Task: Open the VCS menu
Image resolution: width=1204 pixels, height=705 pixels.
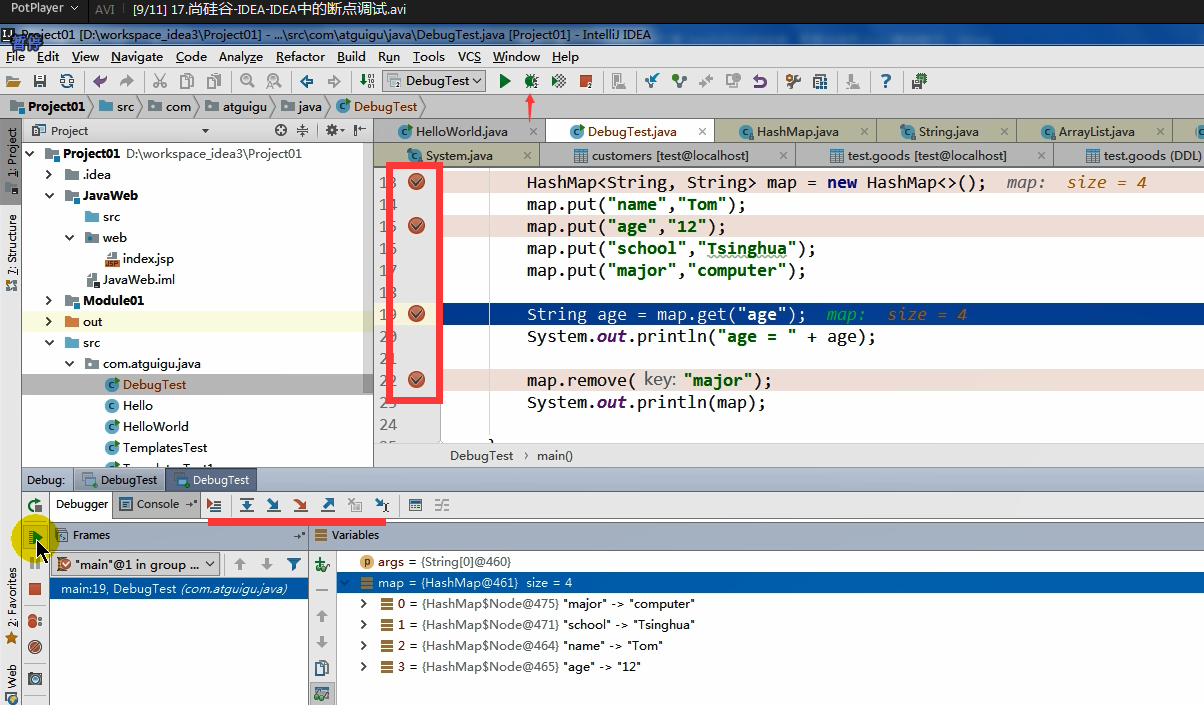Action: (x=470, y=57)
